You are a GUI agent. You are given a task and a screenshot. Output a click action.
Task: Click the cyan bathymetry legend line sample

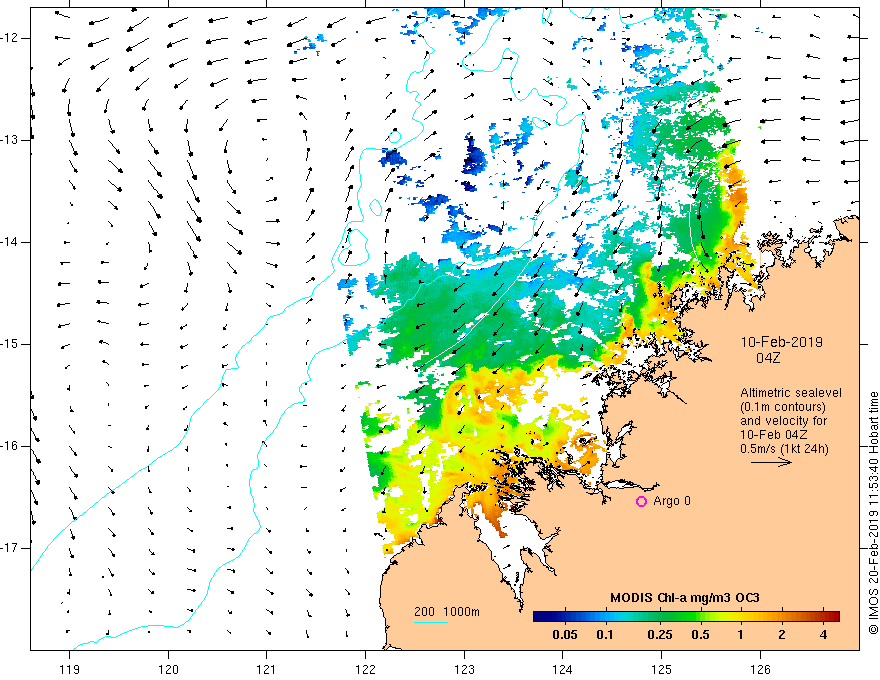point(430,622)
